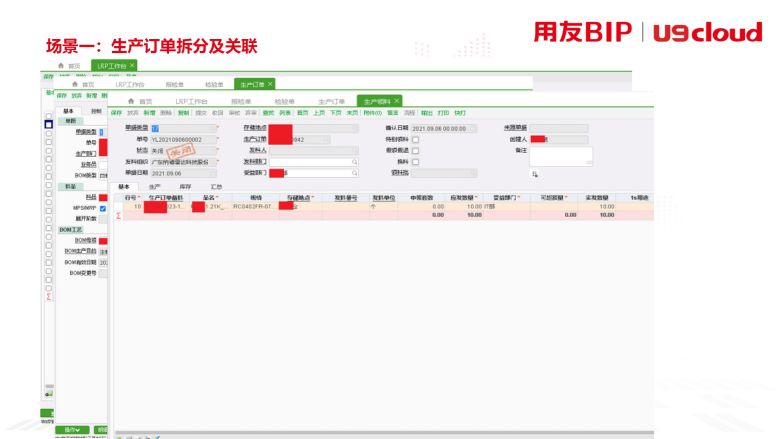Open the 发料人 field dropdown
781x439 pixels.
tap(313, 150)
